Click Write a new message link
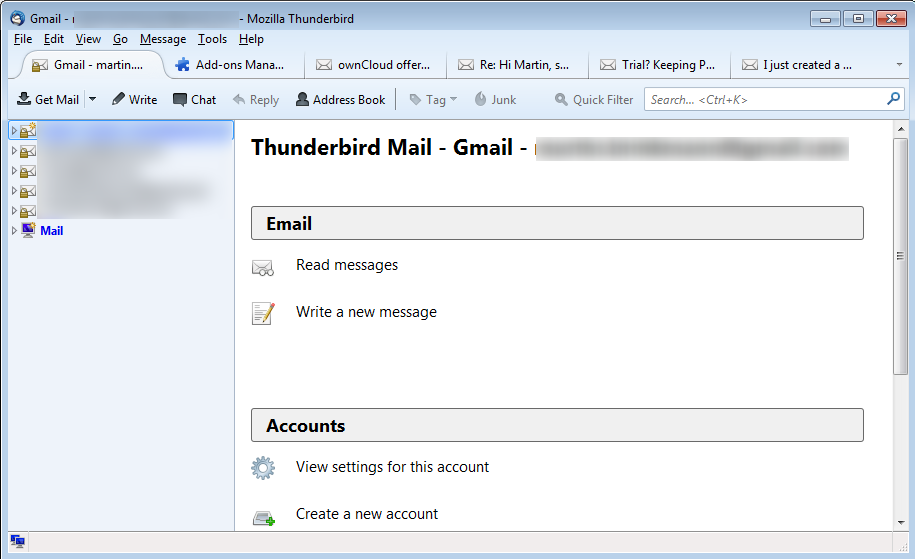The width and height of the screenshot is (915, 559). click(366, 312)
